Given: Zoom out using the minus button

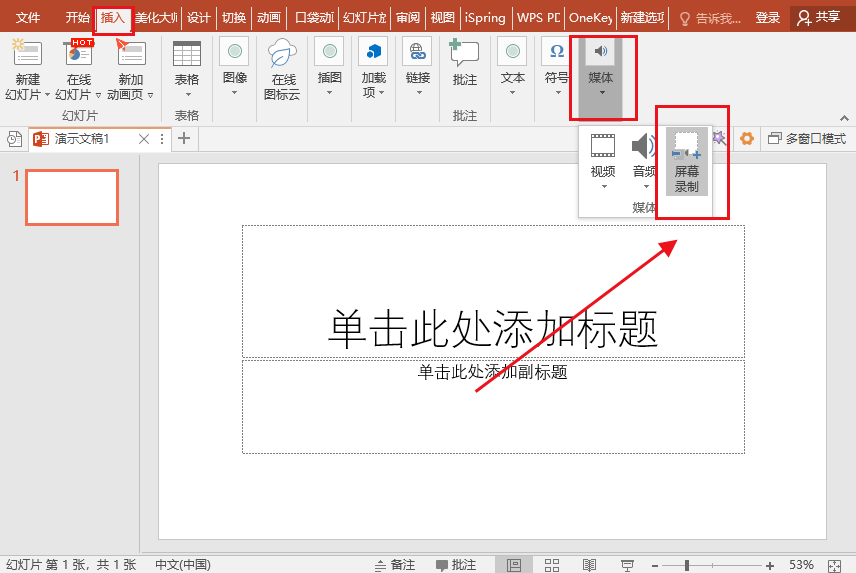Looking at the screenshot, I should pyautogui.click(x=655, y=565).
